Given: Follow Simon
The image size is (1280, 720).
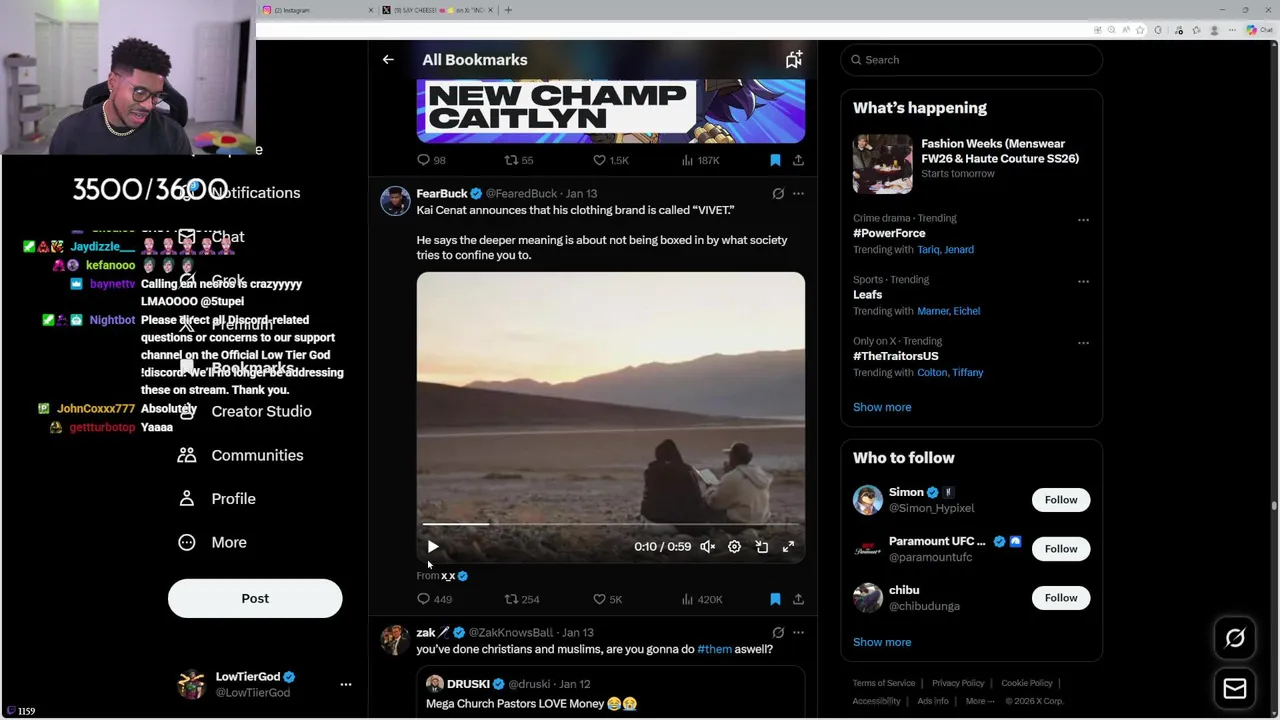Looking at the screenshot, I should point(1061,500).
